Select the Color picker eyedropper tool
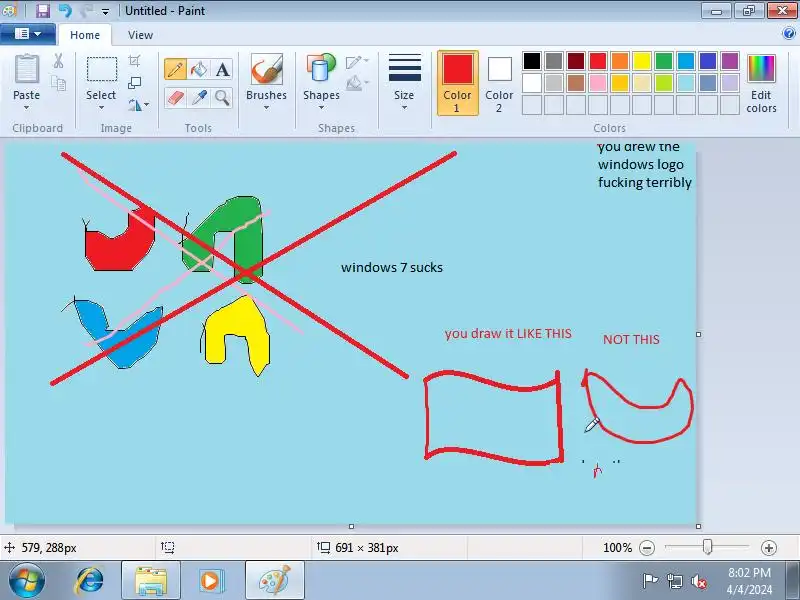The height and width of the screenshot is (600, 800). click(x=198, y=97)
